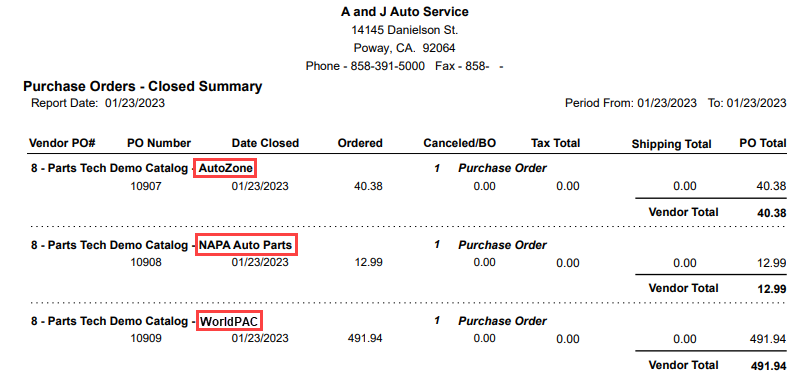The width and height of the screenshot is (812, 378).
Task: Click the phone number 858-391-5000
Action: click(387, 66)
